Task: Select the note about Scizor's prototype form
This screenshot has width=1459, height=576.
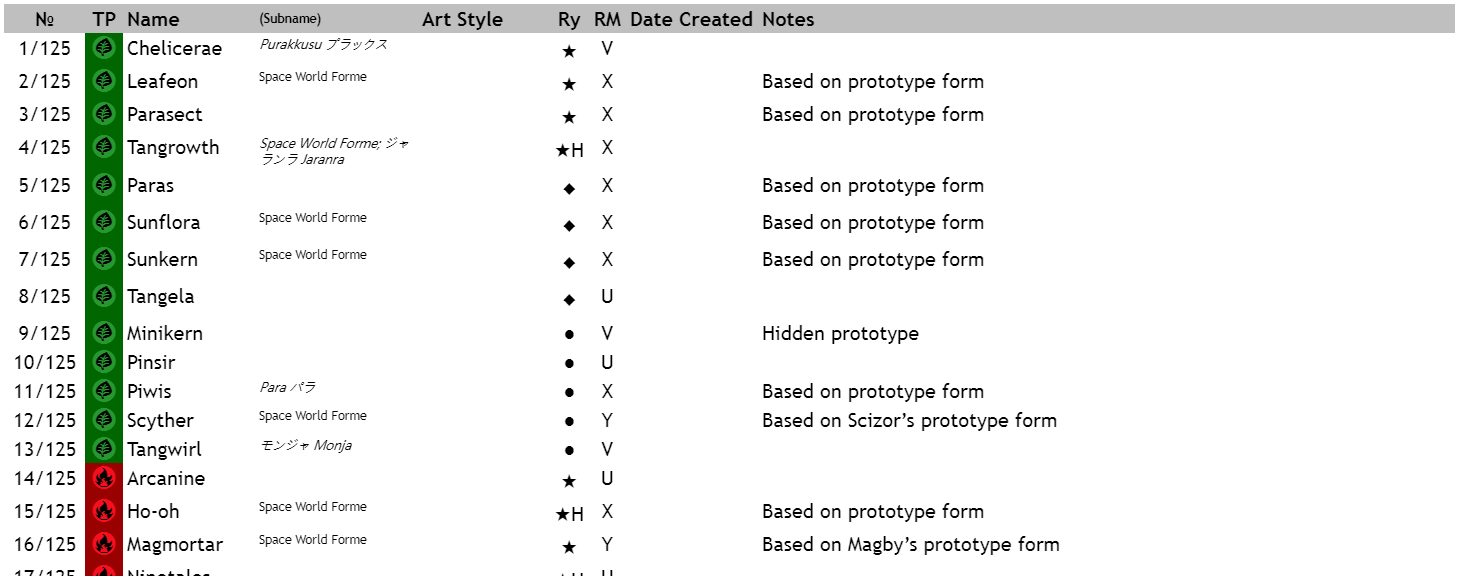Action: tap(909, 420)
